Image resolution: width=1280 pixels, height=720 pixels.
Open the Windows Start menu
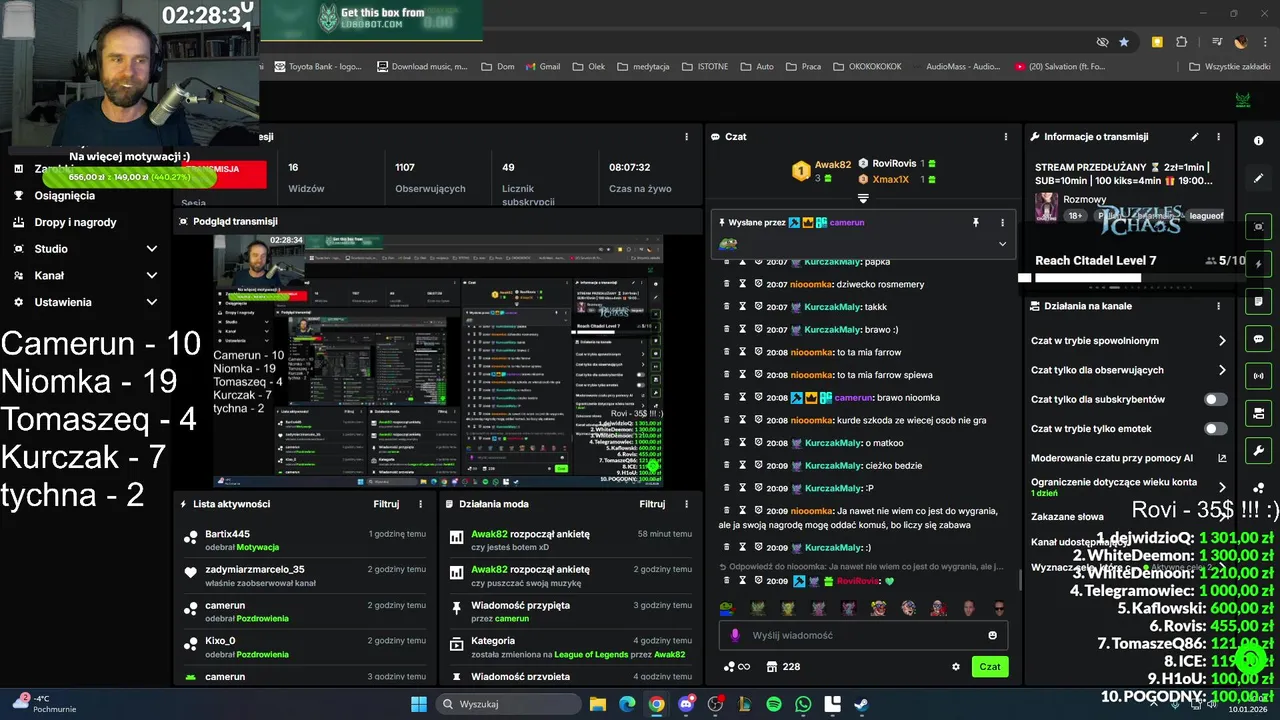click(418, 704)
